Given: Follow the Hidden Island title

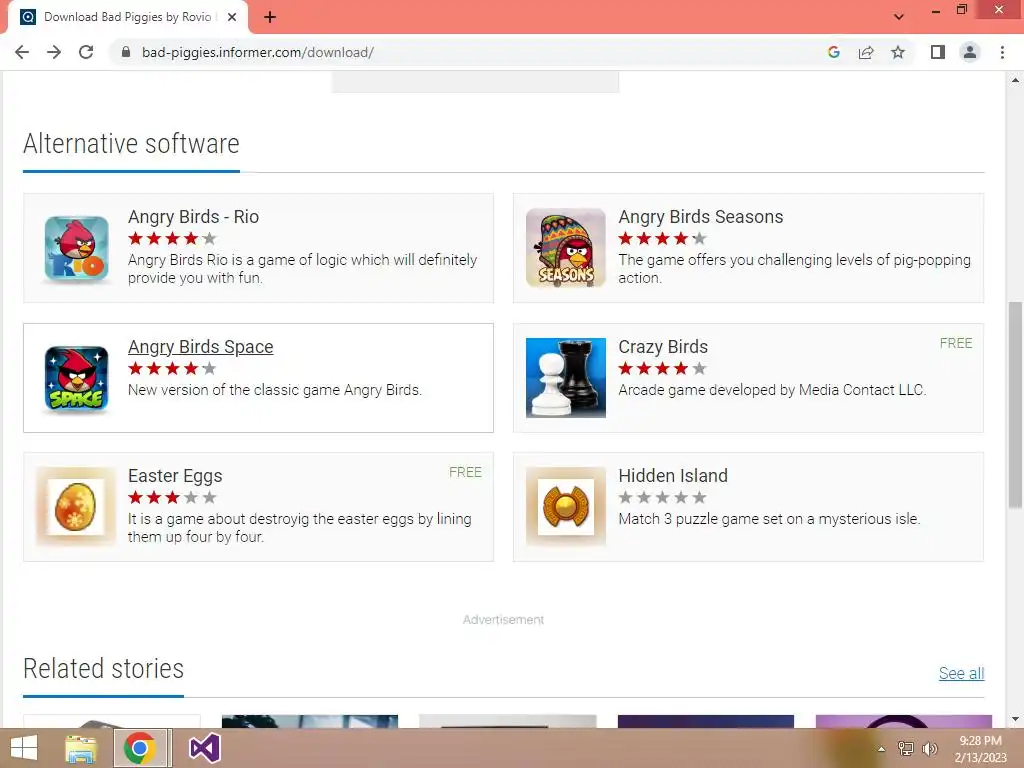Looking at the screenshot, I should 673,476.
